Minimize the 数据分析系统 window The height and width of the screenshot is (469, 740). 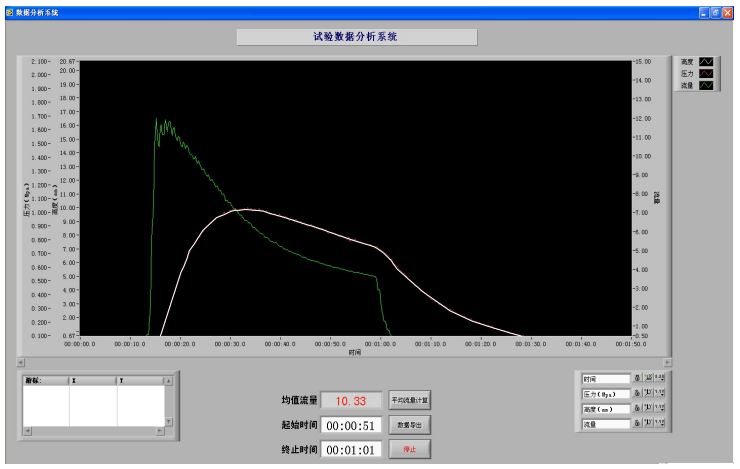pos(704,13)
